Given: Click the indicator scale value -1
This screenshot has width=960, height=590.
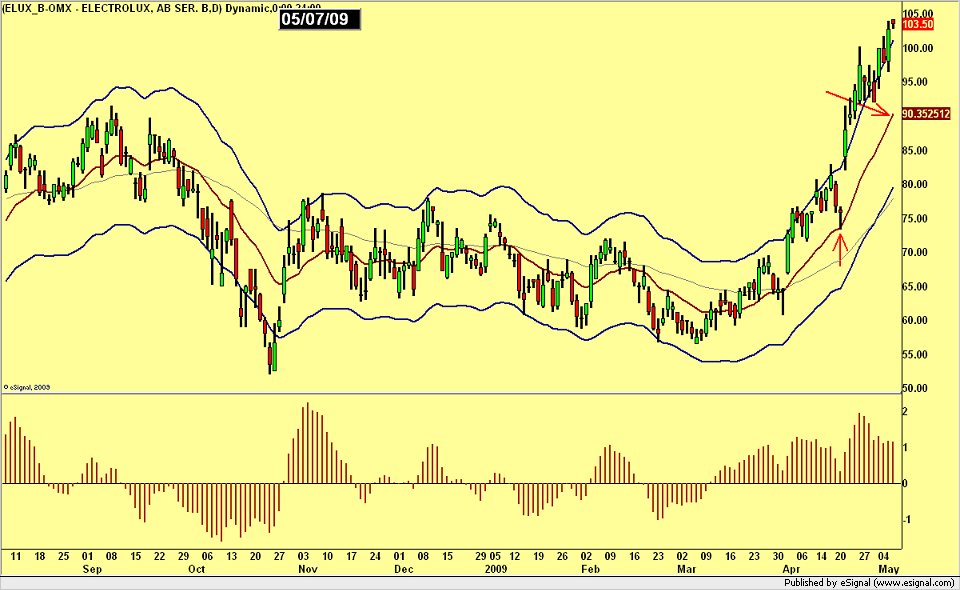Looking at the screenshot, I should [x=906, y=520].
